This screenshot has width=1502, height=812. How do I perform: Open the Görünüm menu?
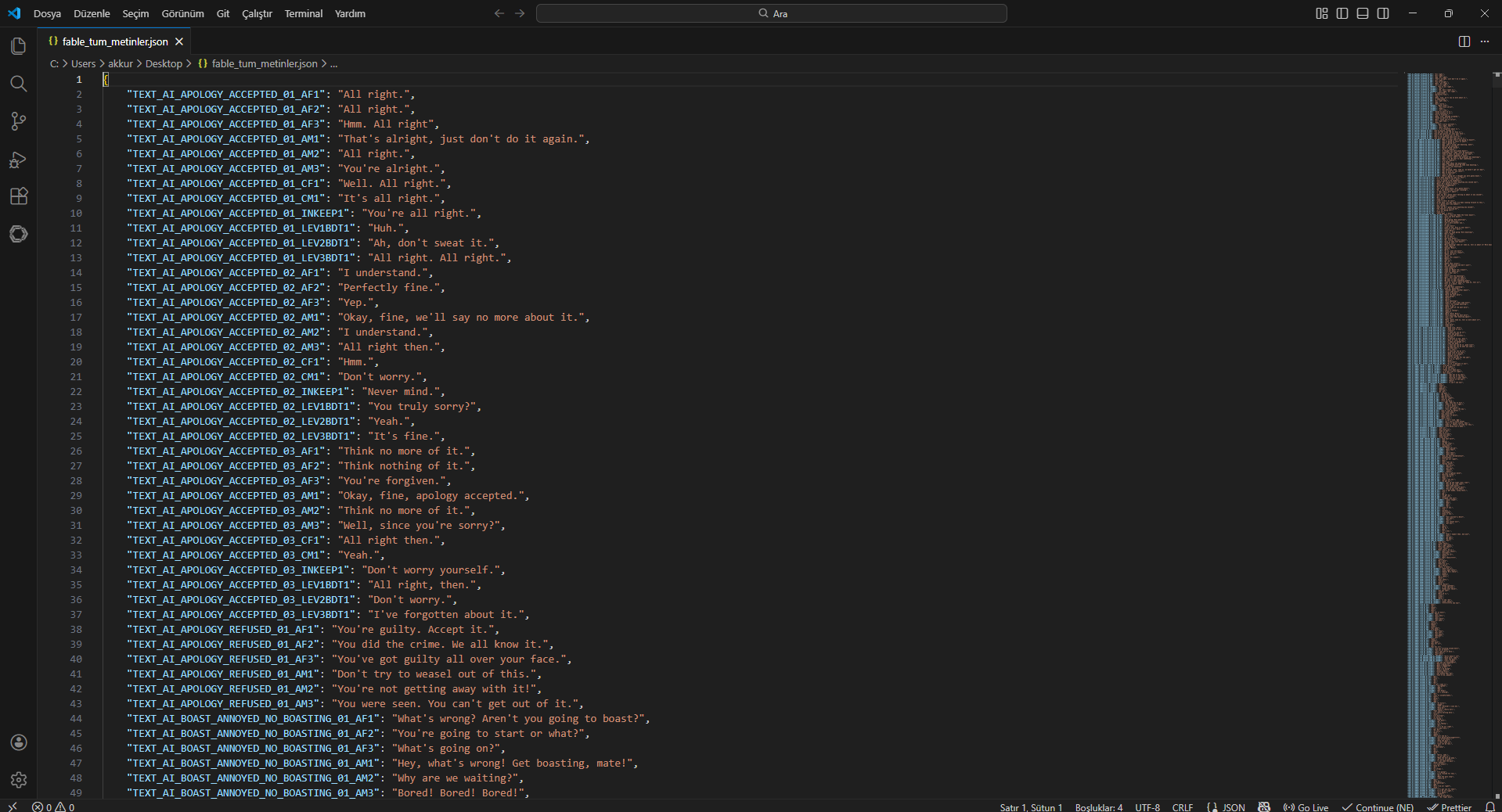[182, 13]
